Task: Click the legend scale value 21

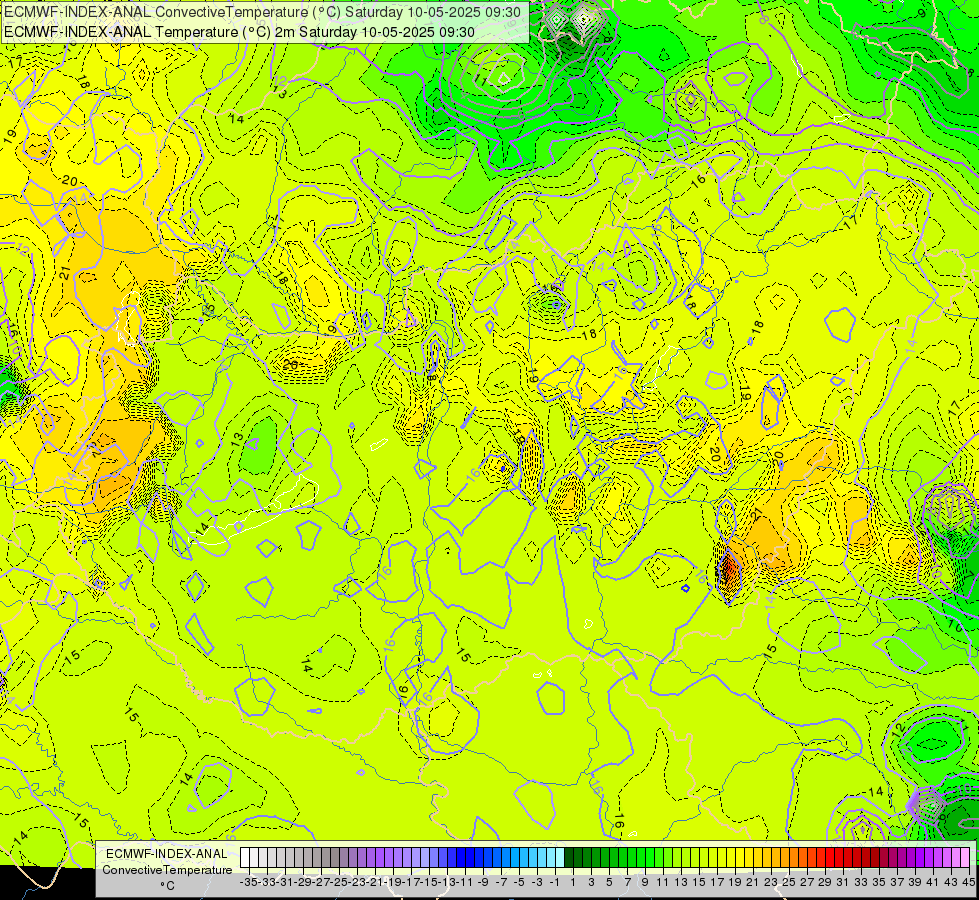Action: [x=753, y=883]
